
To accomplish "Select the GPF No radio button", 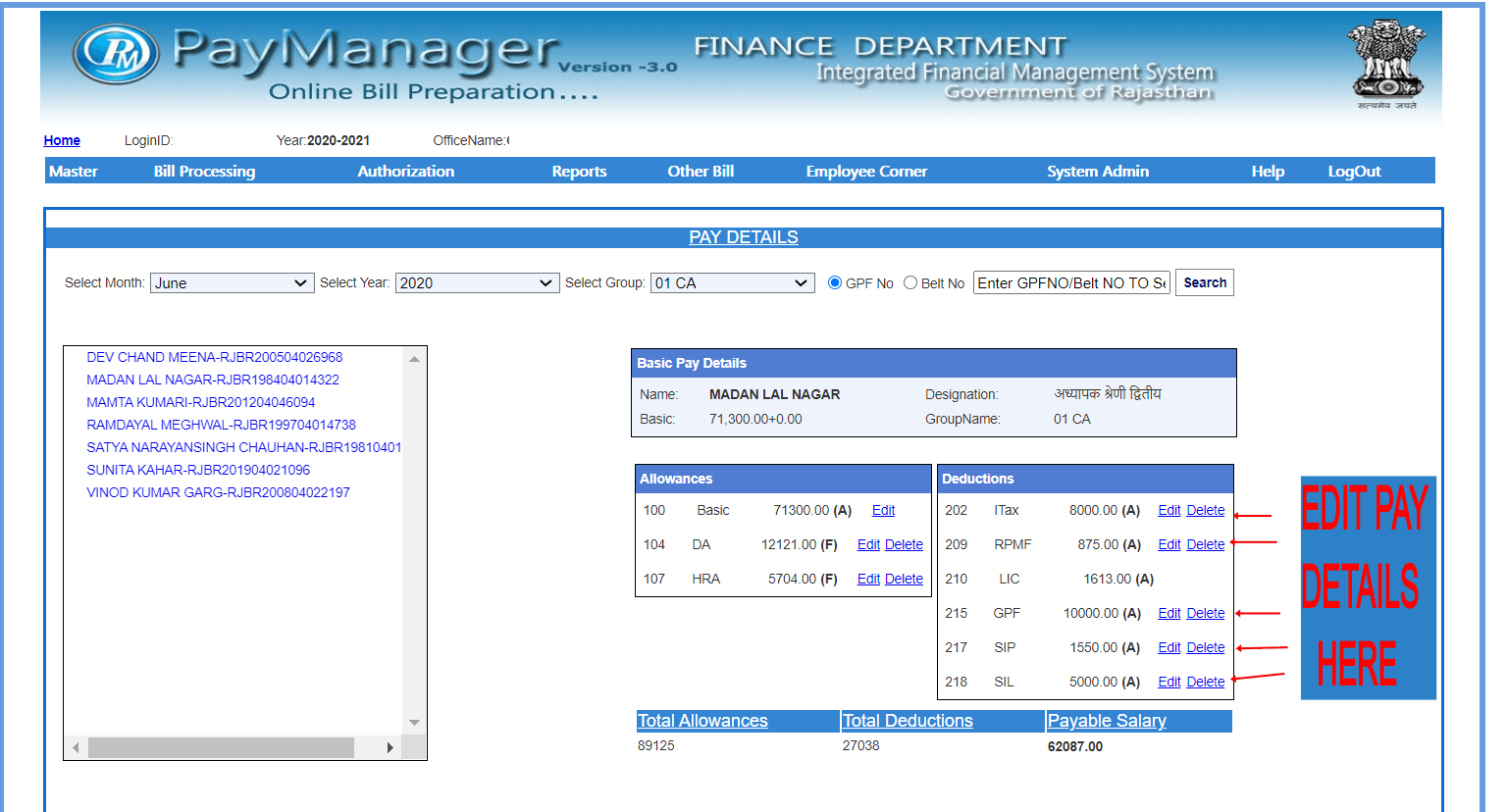I will 833,282.
